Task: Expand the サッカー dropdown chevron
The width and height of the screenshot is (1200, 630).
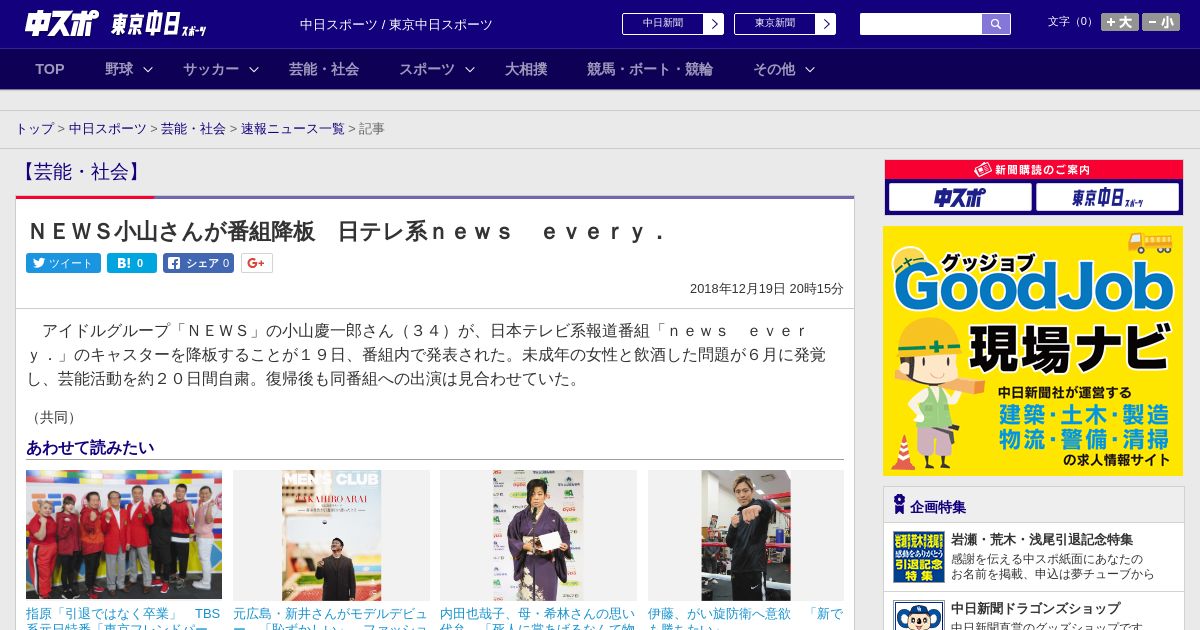Action: [254, 69]
